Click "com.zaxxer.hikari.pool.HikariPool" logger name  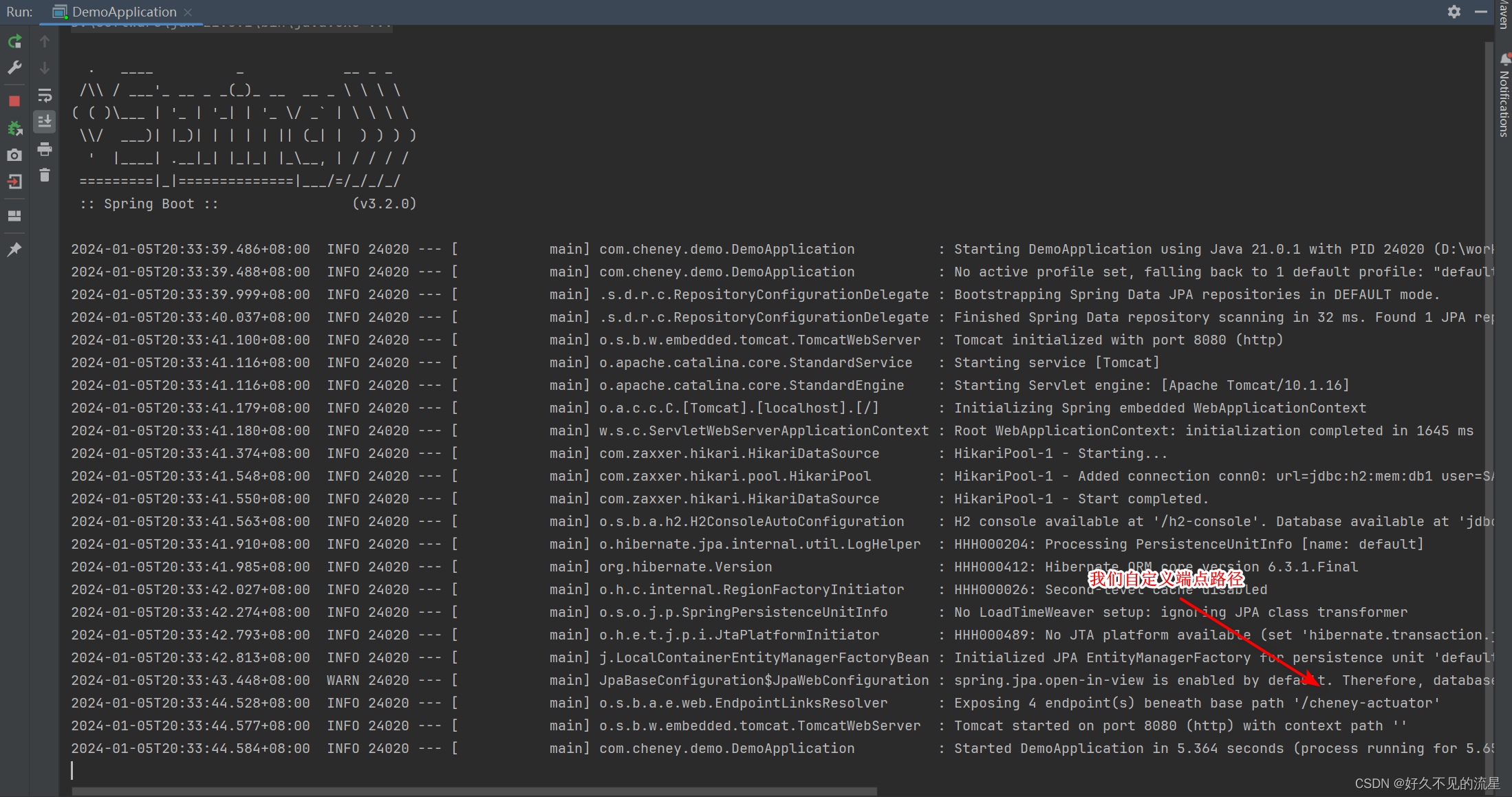click(735, 476)
